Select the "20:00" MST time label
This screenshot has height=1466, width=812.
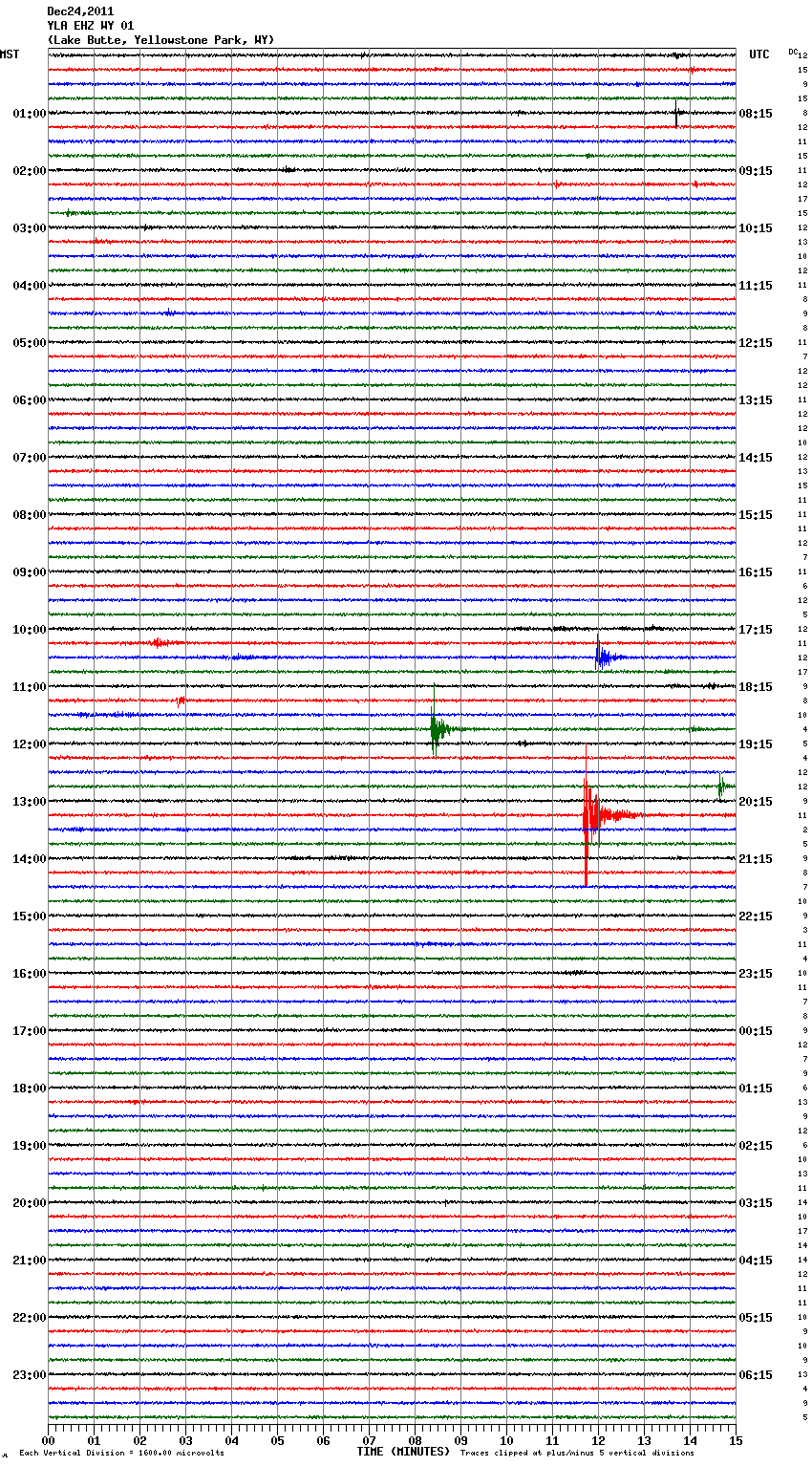(x=29, y=1203)
